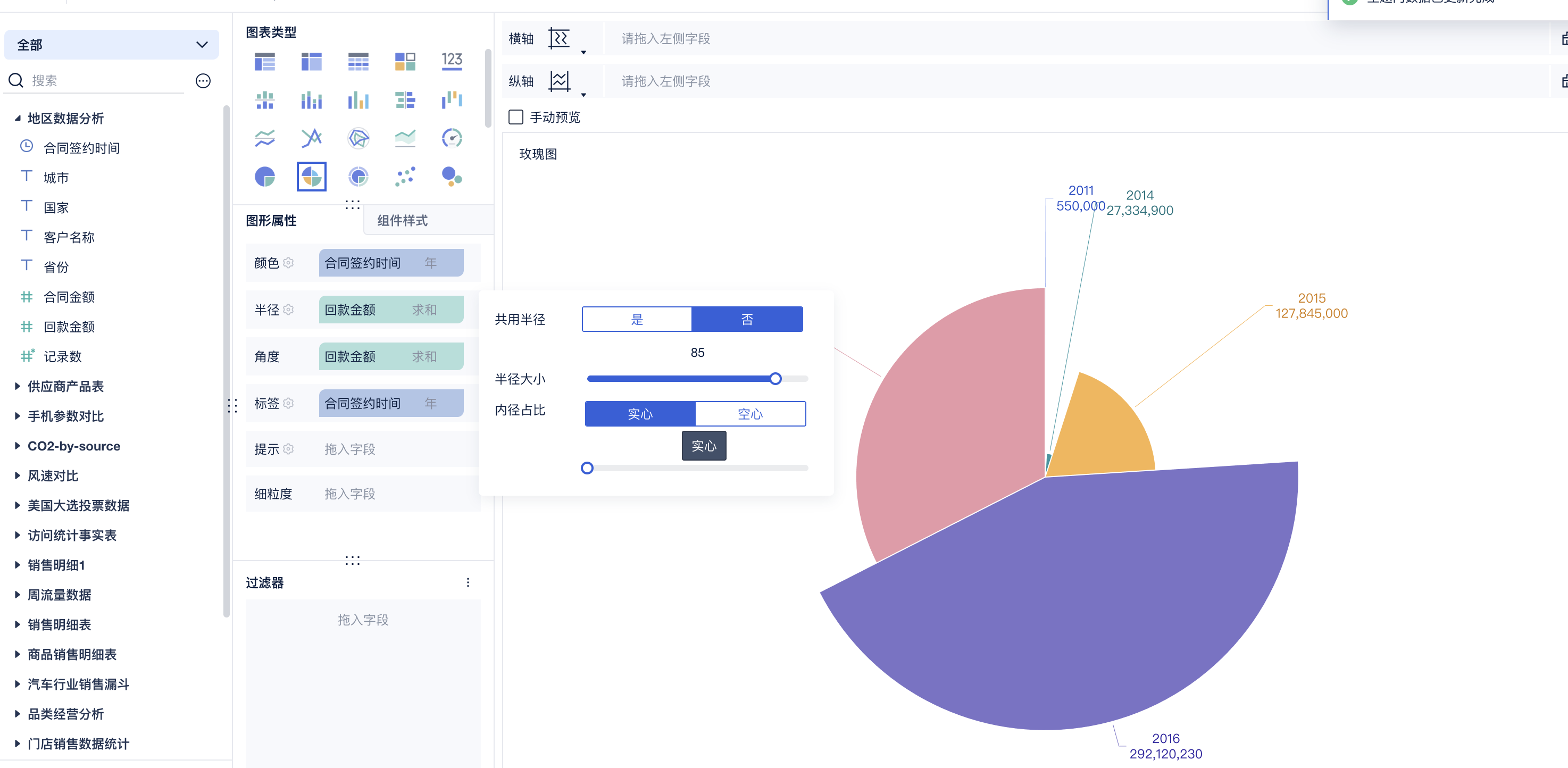The image size is (1568, 768).
Task: Click the more options icon beside search
Action: [203, 81]
